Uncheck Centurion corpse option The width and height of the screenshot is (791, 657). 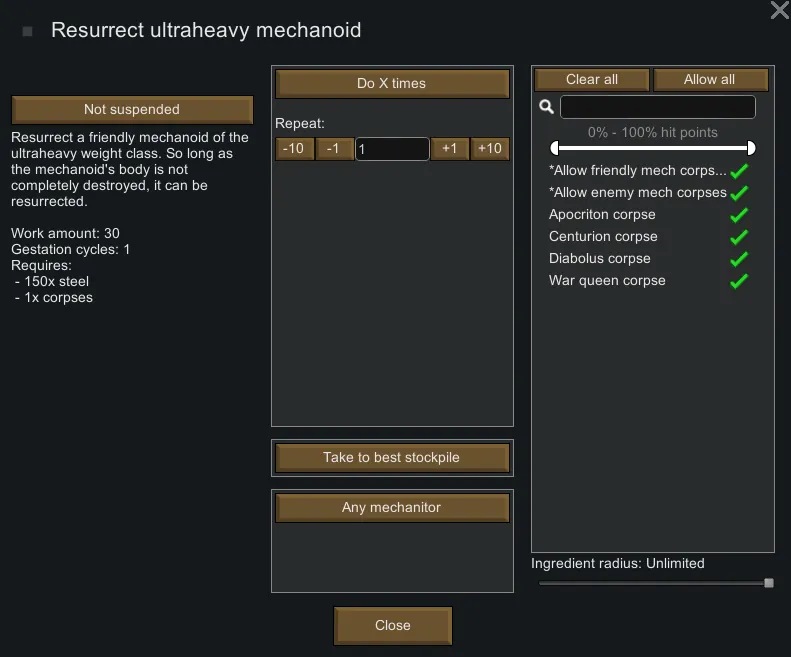click(x=739, y=237)
